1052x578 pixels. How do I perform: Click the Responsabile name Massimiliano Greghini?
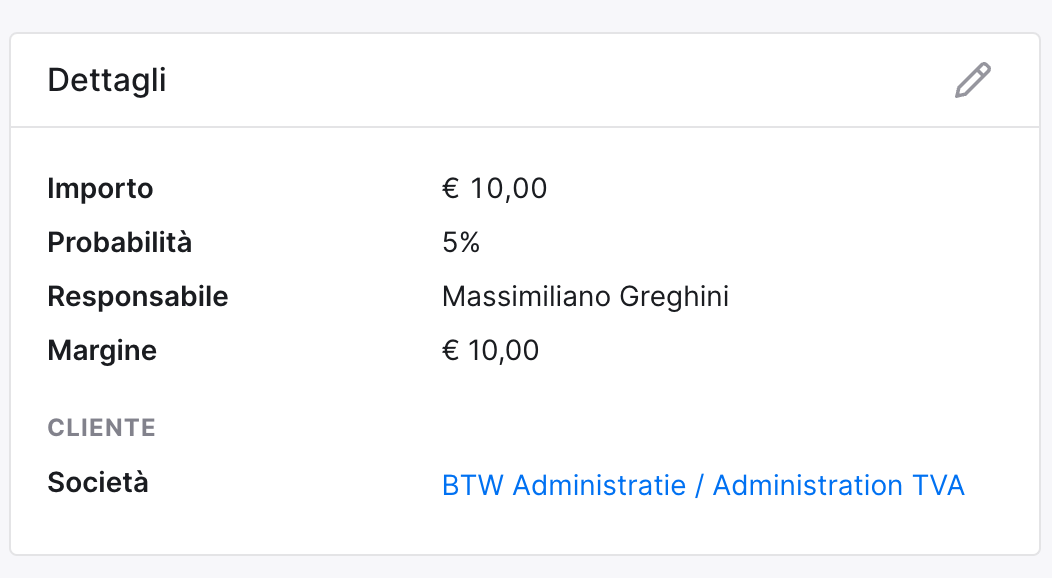click(x=586, y=296)
